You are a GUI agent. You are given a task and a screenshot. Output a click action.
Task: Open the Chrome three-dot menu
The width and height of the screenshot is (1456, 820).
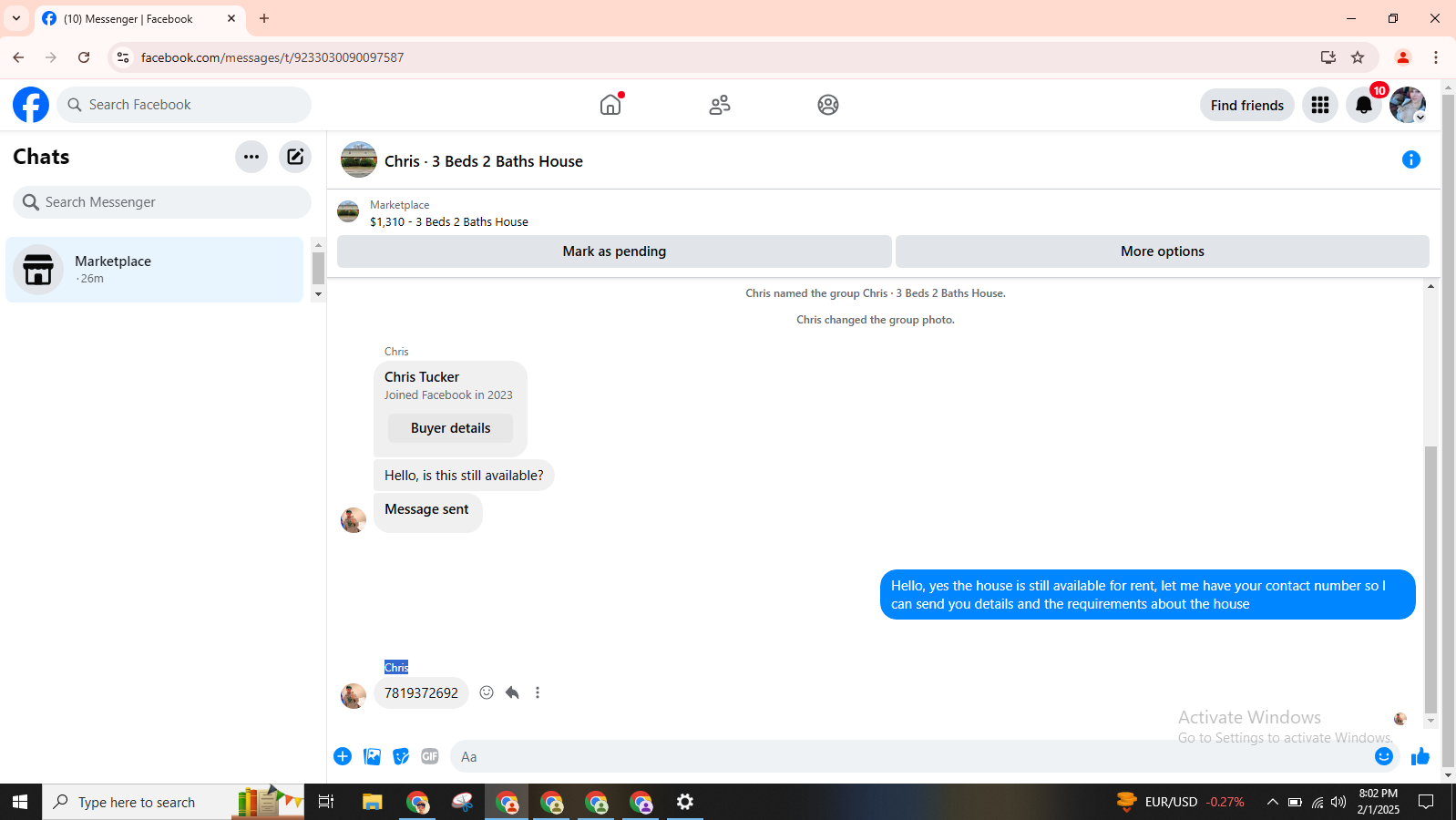coord(1436,57)
